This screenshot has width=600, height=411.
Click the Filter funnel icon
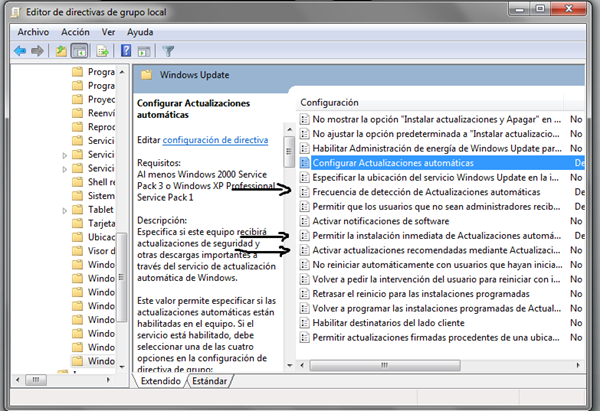click(168, 50)
